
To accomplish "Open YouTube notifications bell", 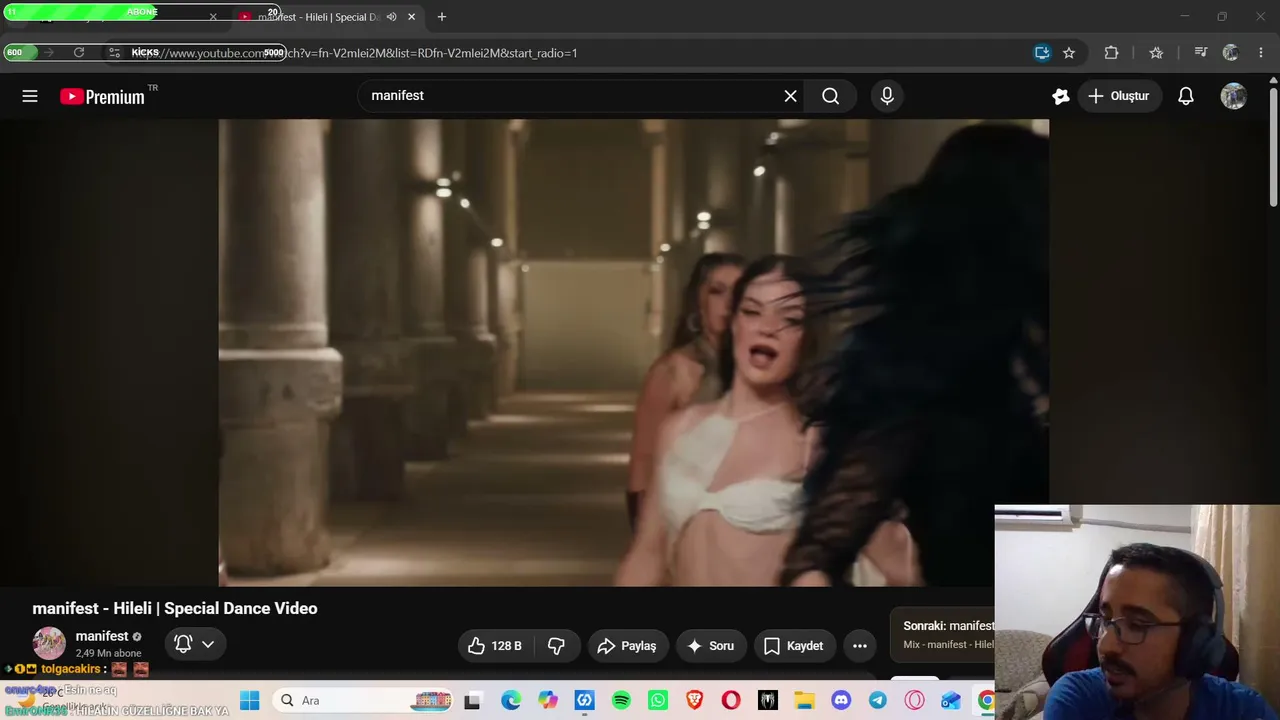I will (1186, 96).
